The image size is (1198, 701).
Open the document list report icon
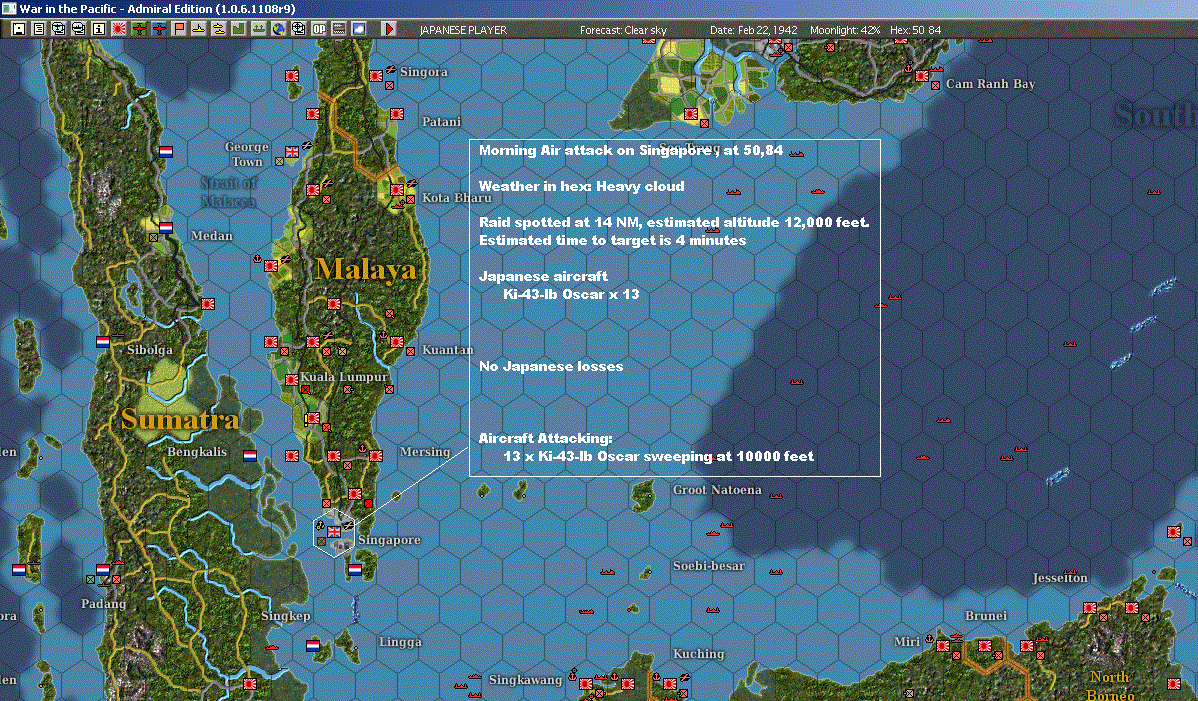pyautogui.click(x=39, y=29)
